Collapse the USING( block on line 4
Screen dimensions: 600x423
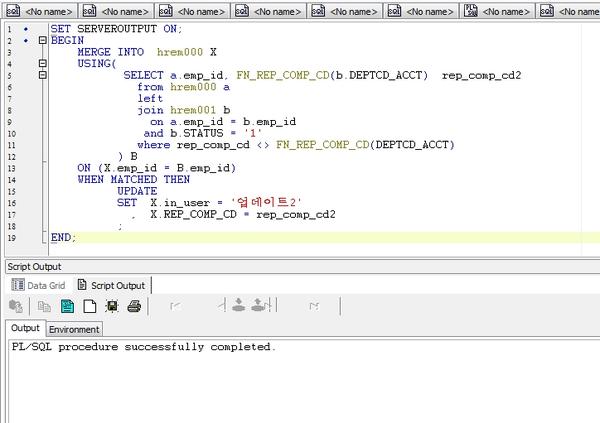pos(43,64)
